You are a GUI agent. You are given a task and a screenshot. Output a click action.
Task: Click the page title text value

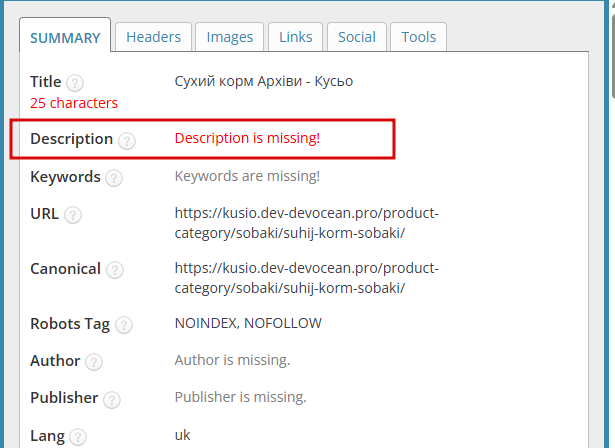click(263, 81)
